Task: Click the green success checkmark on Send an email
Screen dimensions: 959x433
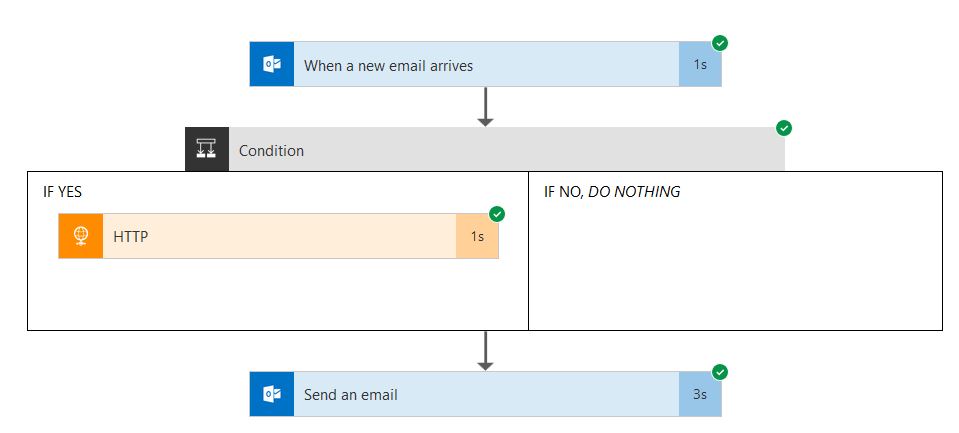Action: pyautogui.click(x=720, y=372)
